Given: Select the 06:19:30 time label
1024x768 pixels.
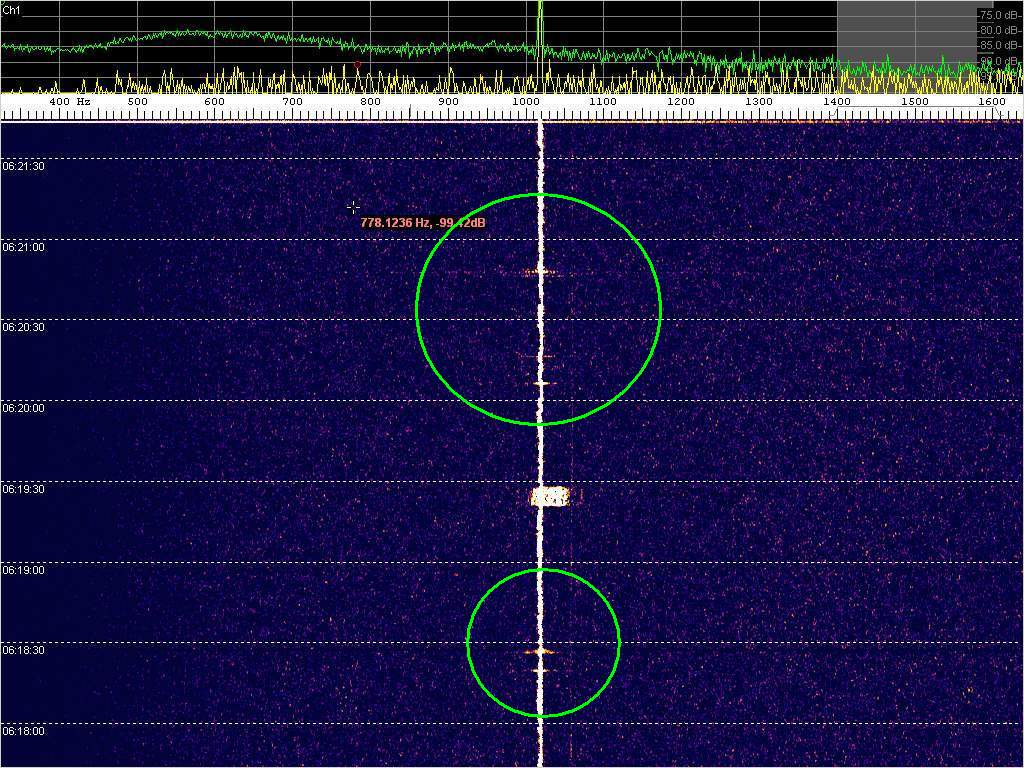Looking at the screenshot, I should 23,490.
